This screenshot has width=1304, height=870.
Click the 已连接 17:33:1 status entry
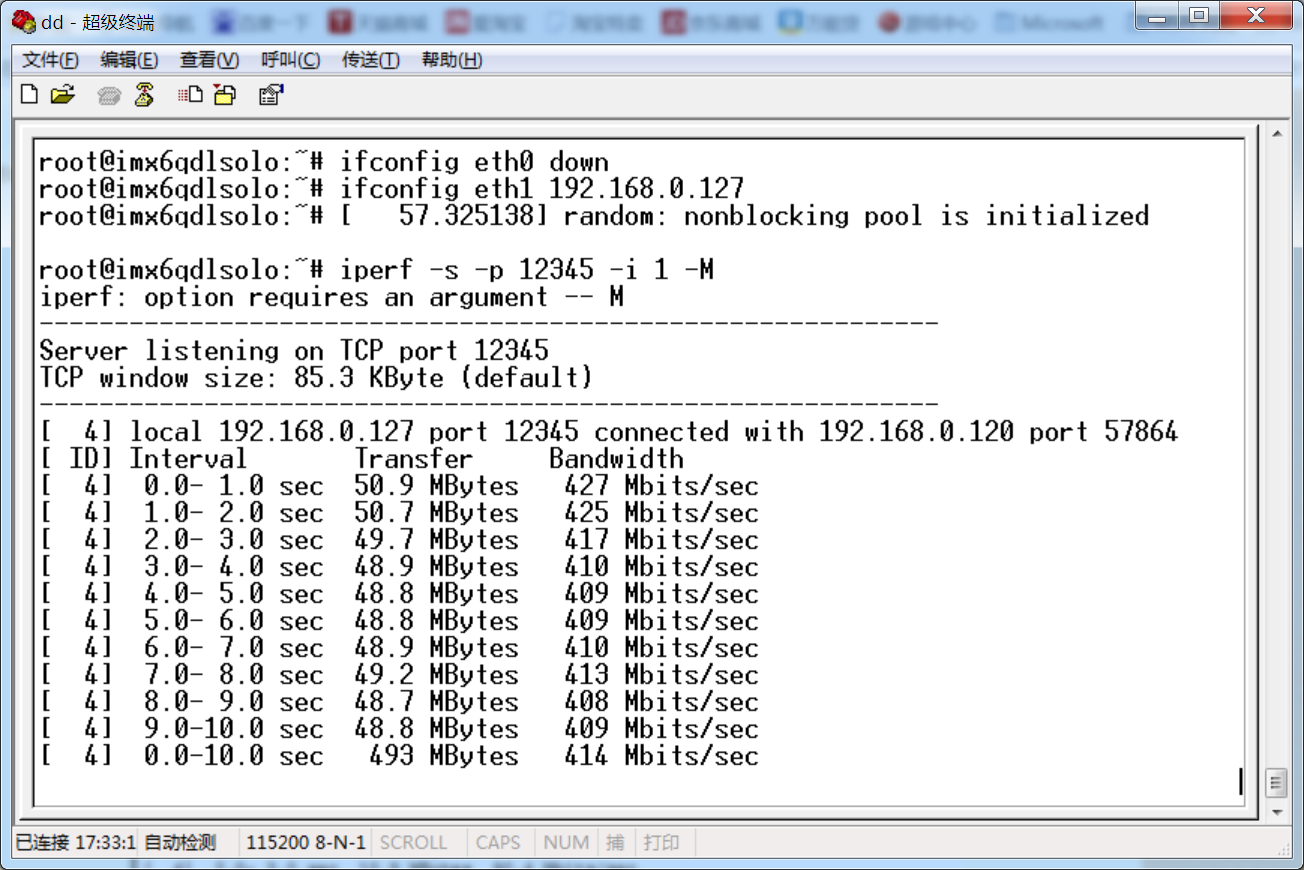(75, 843)
